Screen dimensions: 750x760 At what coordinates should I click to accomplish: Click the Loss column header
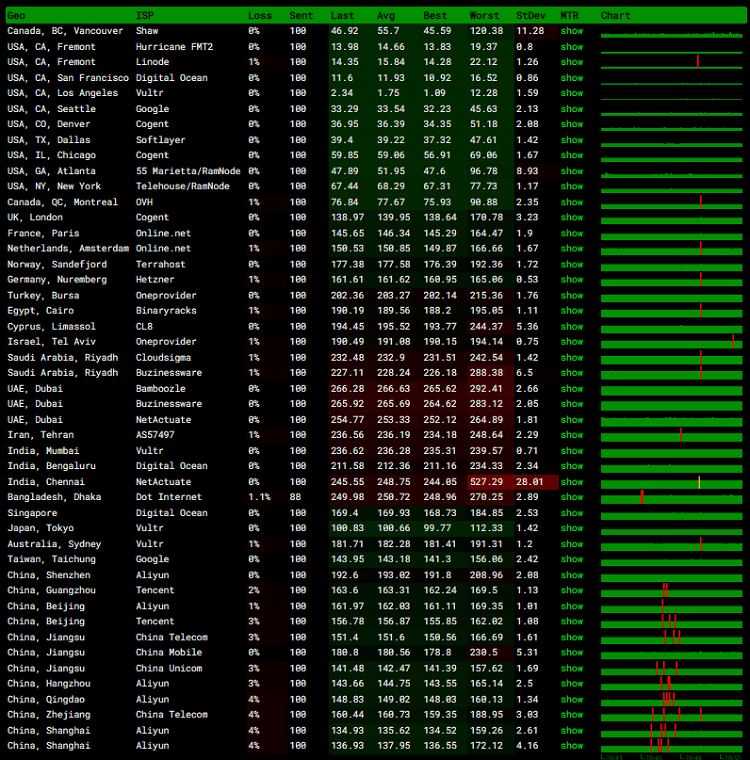coord(260,16)
